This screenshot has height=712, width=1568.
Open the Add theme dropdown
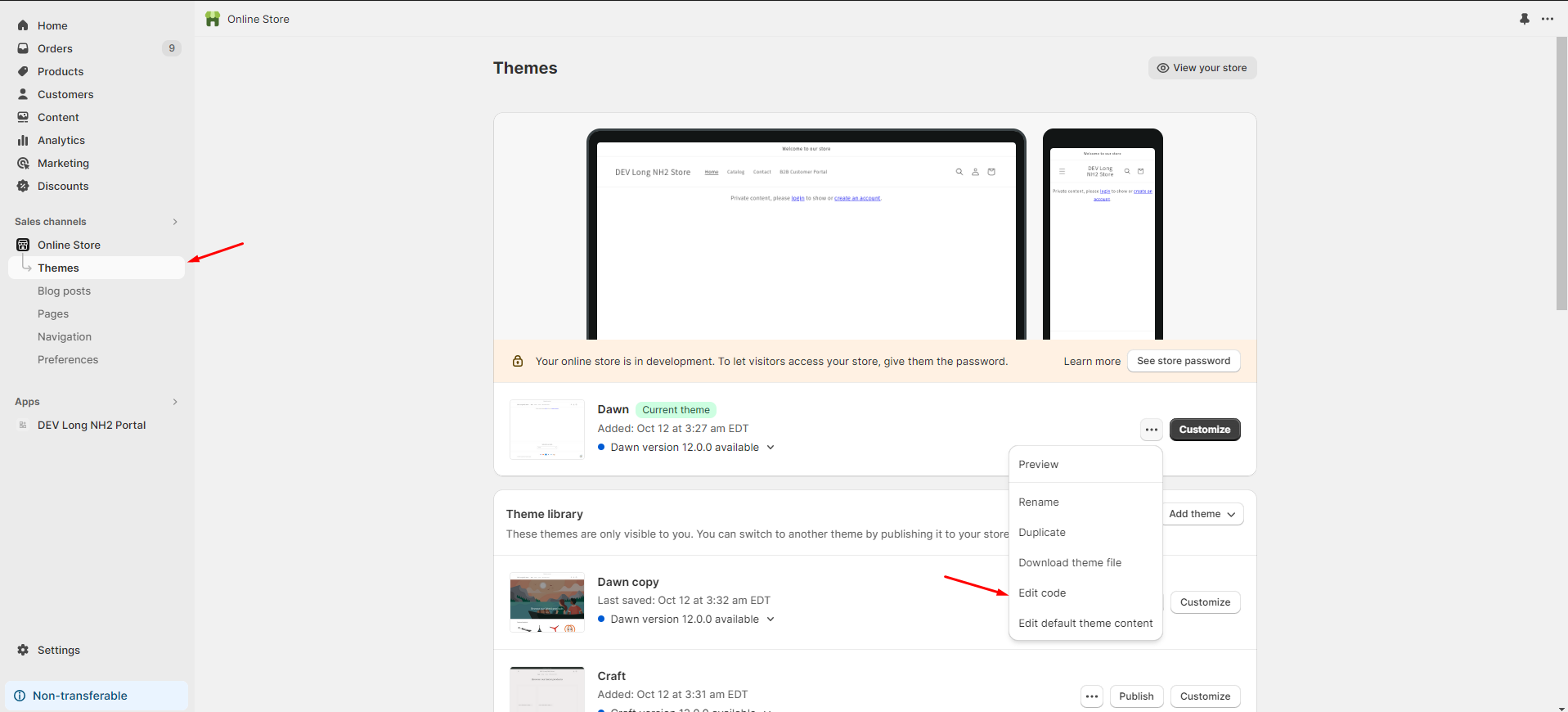tap(1202, 514)
